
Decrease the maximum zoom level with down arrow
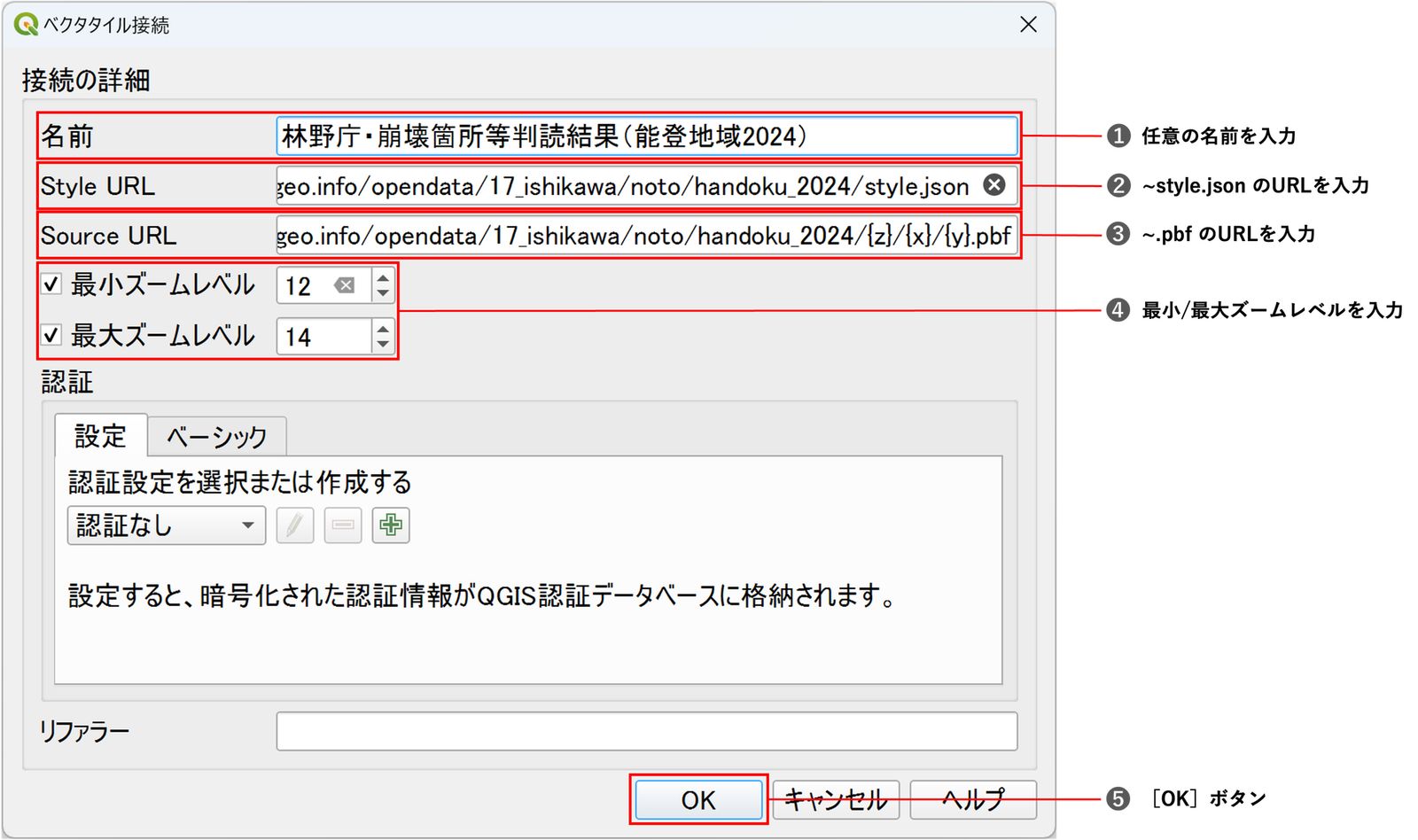click(383, 345)
